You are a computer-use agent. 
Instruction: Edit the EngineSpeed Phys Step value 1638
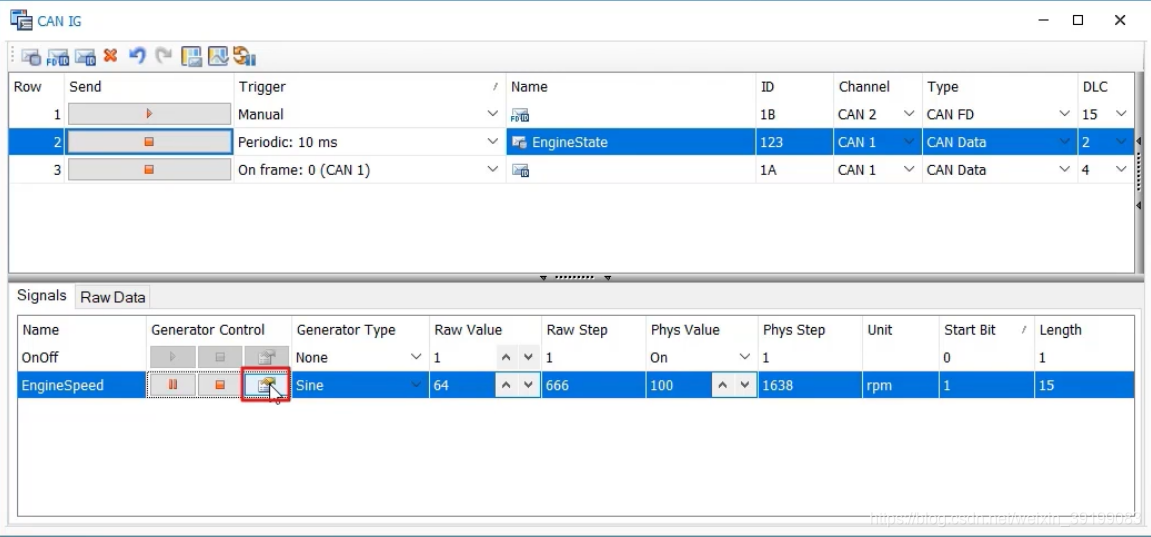point(810,385)
